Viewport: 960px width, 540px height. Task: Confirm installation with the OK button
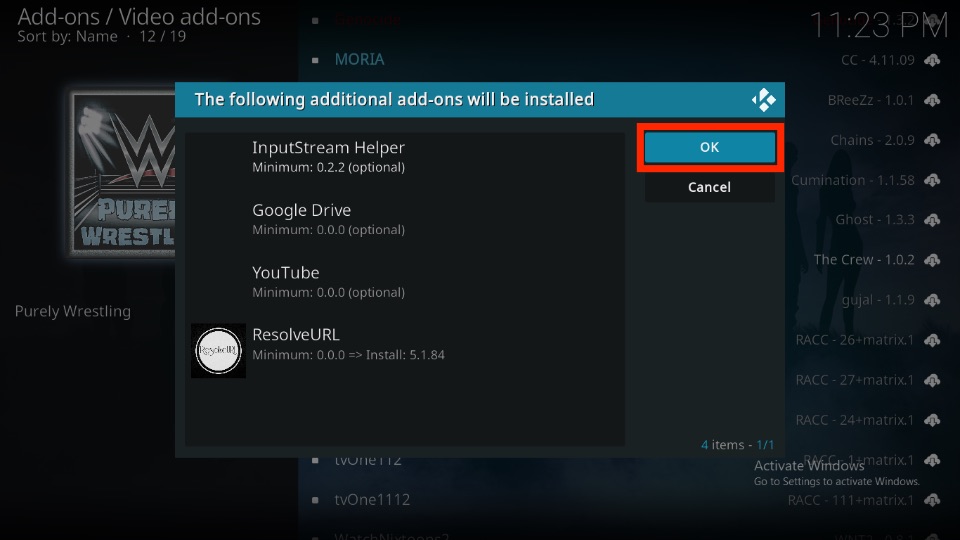710,147
